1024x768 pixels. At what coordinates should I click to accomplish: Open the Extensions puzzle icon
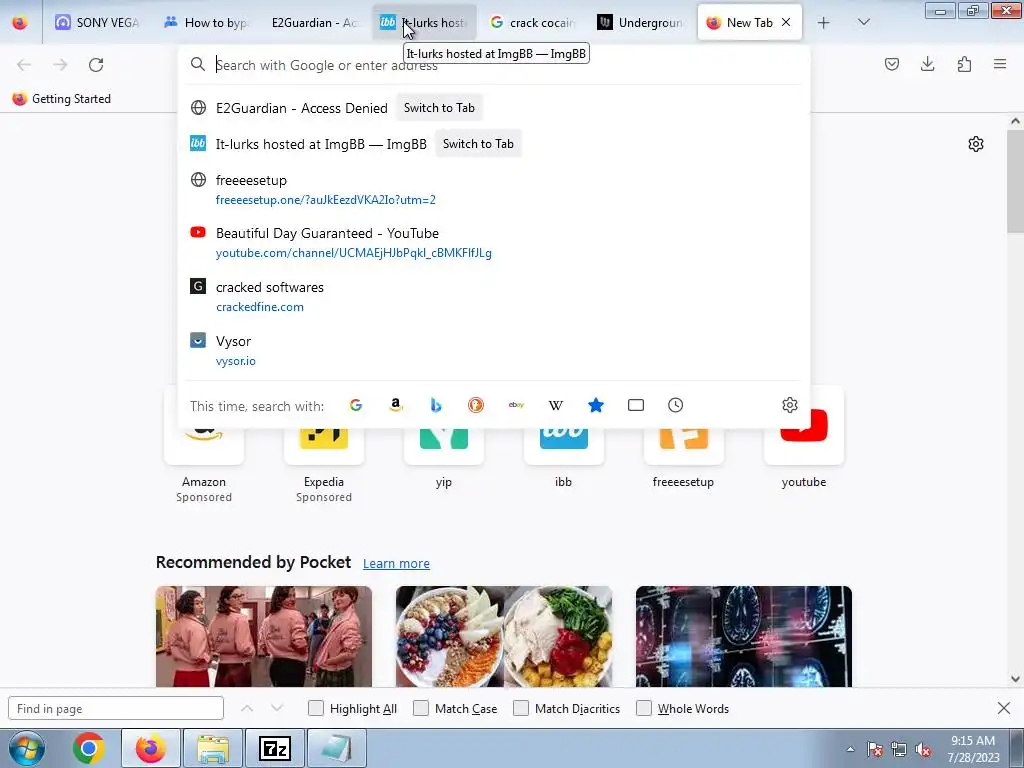pyautogui.click(x=964, y=64)
